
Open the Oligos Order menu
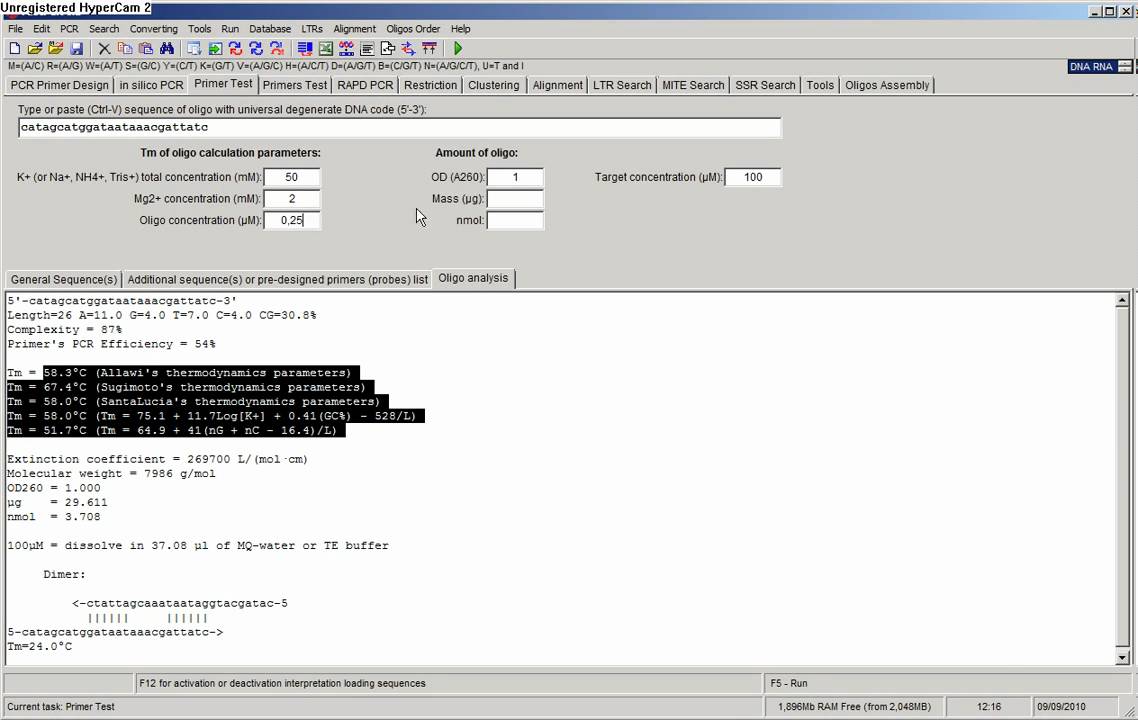pyautogui.click(x=413, y=29)
